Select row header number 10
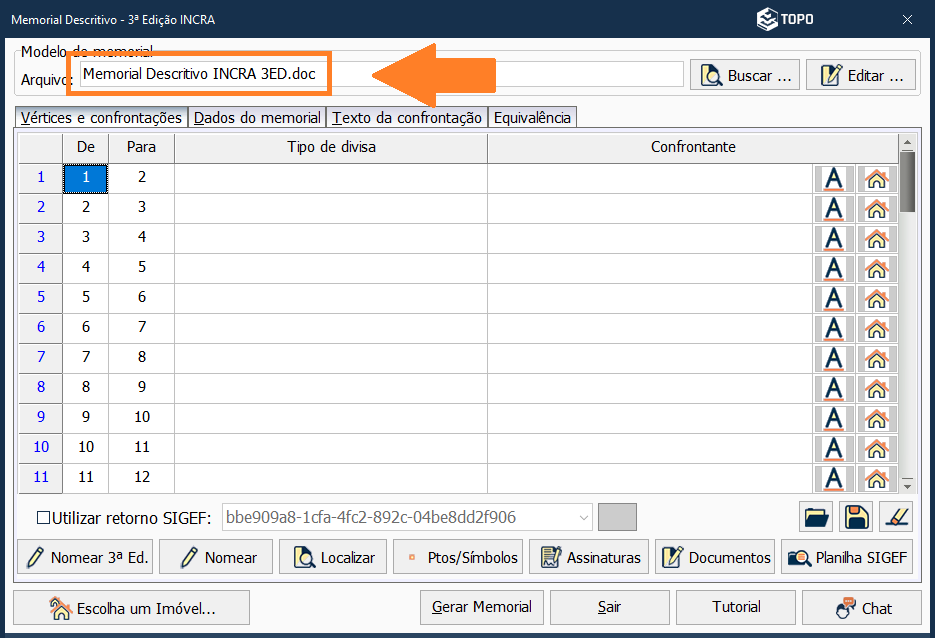 41,448
